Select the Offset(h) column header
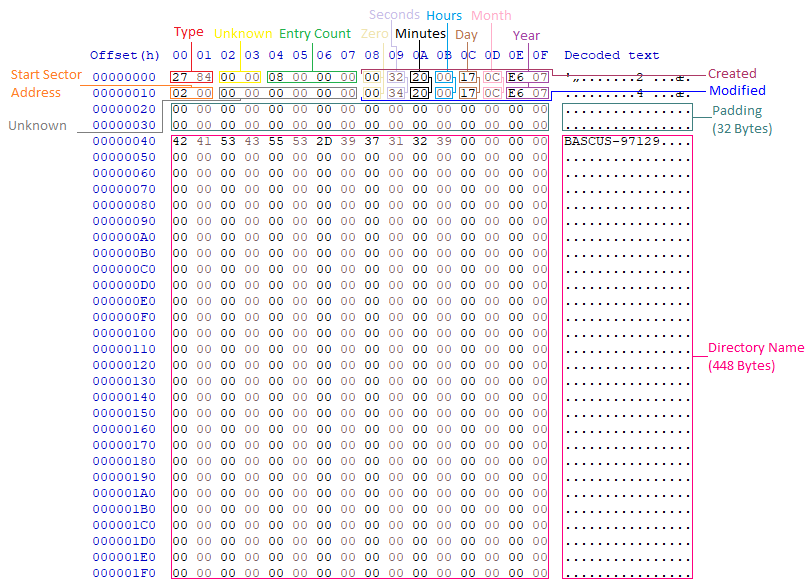The width and height of the screenshot is (809, 588). click(124, 55)
